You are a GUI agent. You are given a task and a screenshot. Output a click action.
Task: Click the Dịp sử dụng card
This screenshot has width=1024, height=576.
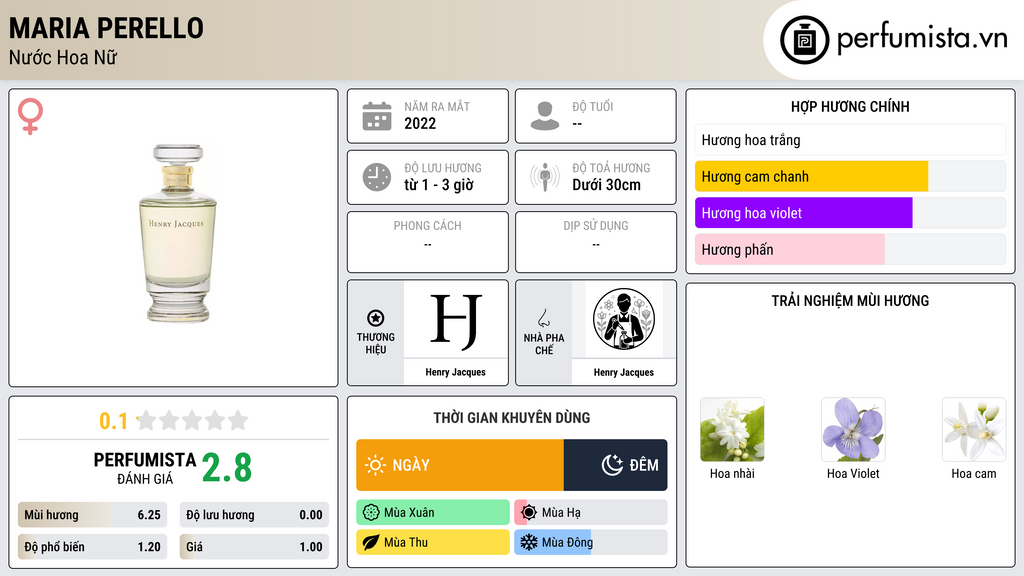click(x=596, y=242)
